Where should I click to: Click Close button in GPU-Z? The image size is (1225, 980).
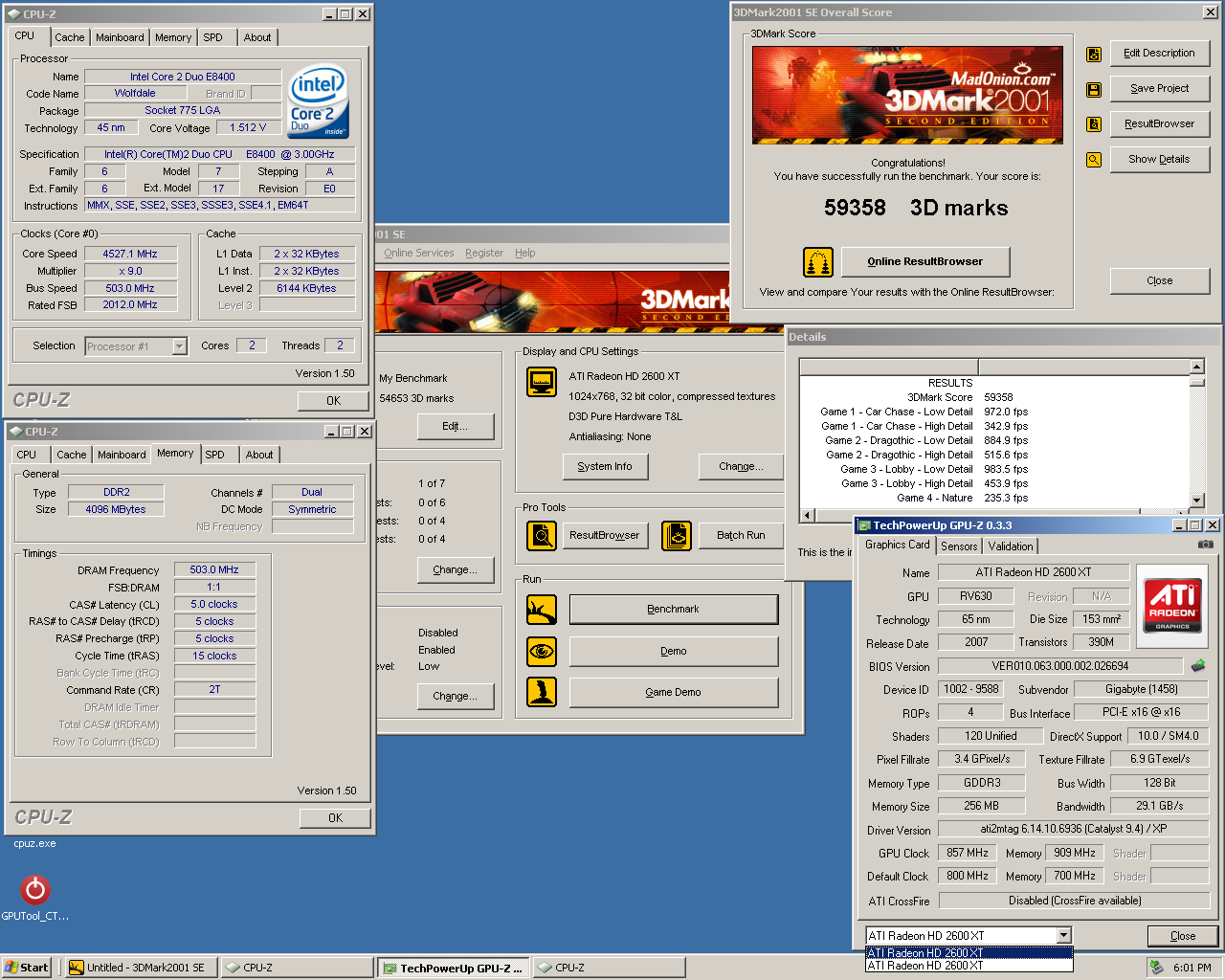1183,936
